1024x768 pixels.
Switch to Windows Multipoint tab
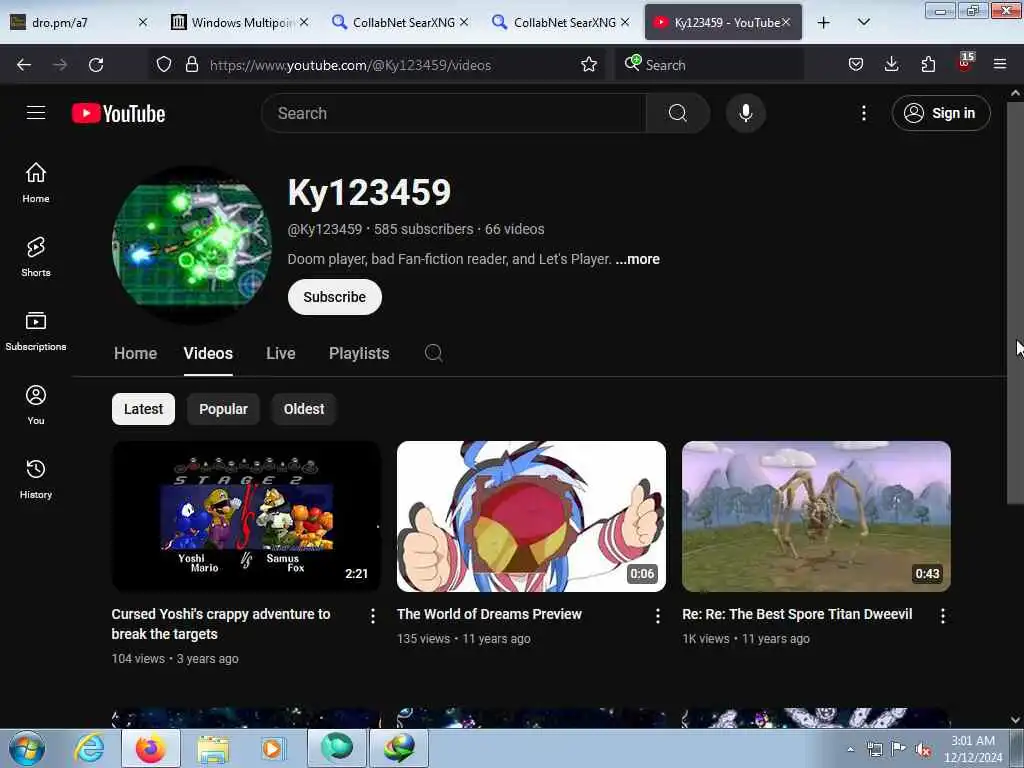tap(239, 23)
